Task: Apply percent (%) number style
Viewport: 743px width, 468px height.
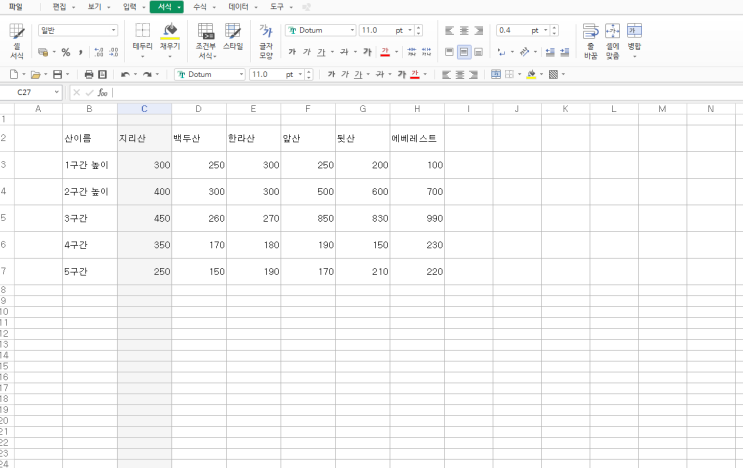Action: 66,52
